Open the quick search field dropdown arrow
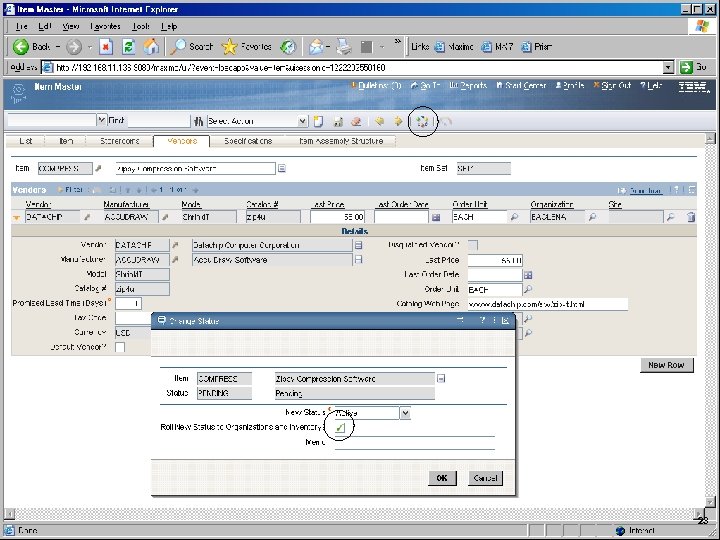The width and height of the screenshot is (720, 540). pos(101,120)
